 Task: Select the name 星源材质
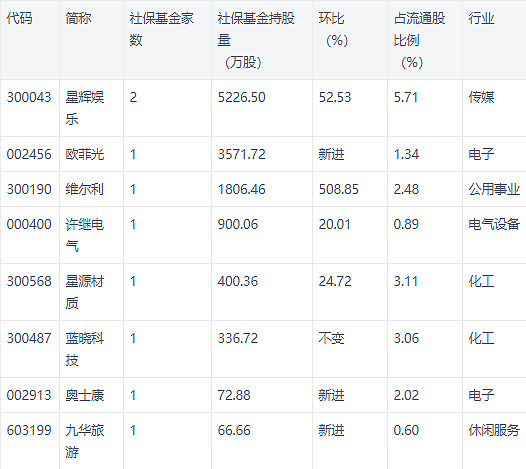pos(85,292)
